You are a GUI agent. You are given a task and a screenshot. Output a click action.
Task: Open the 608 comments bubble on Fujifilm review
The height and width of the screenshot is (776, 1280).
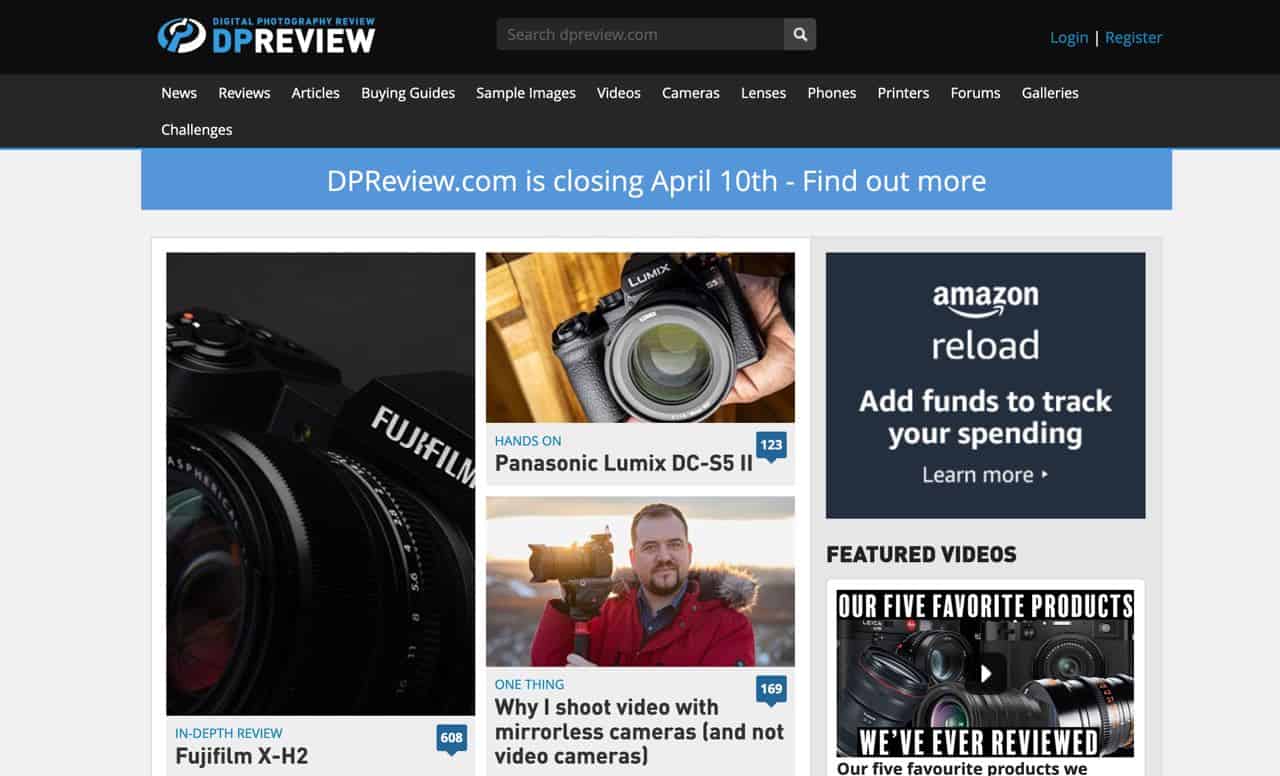(452, 738)
